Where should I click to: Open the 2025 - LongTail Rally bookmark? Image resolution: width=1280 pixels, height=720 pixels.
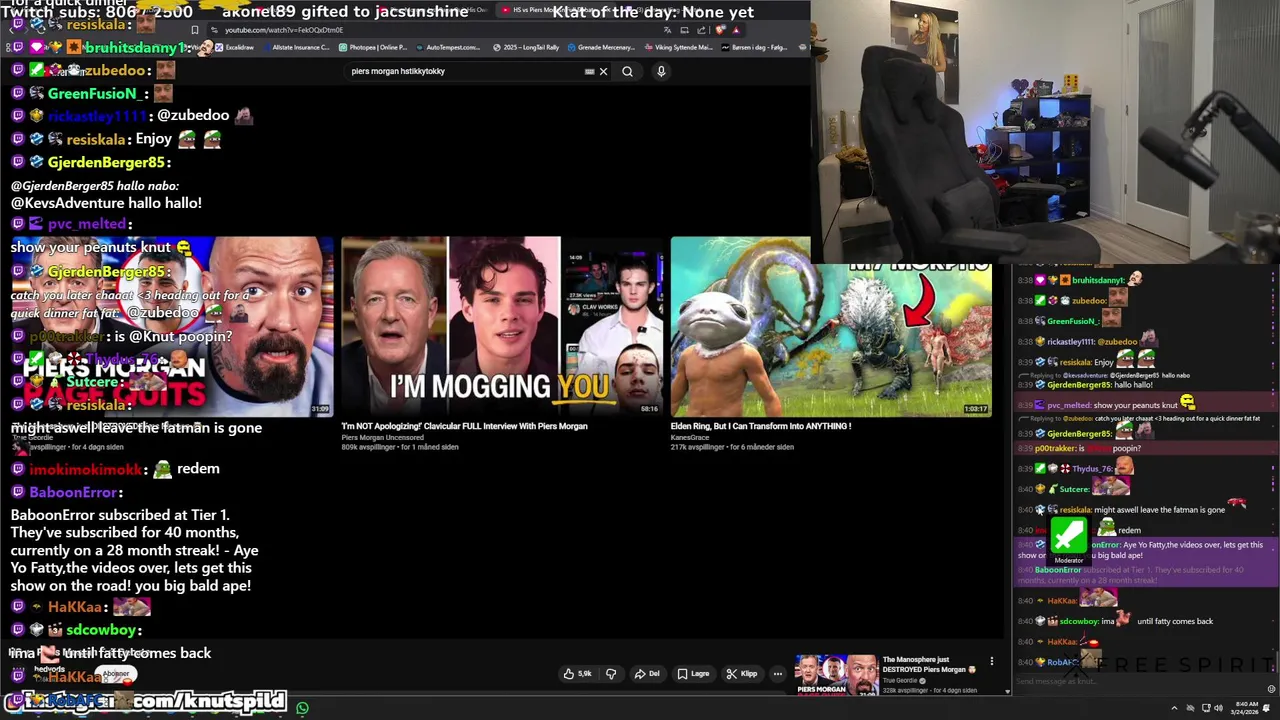527,47
